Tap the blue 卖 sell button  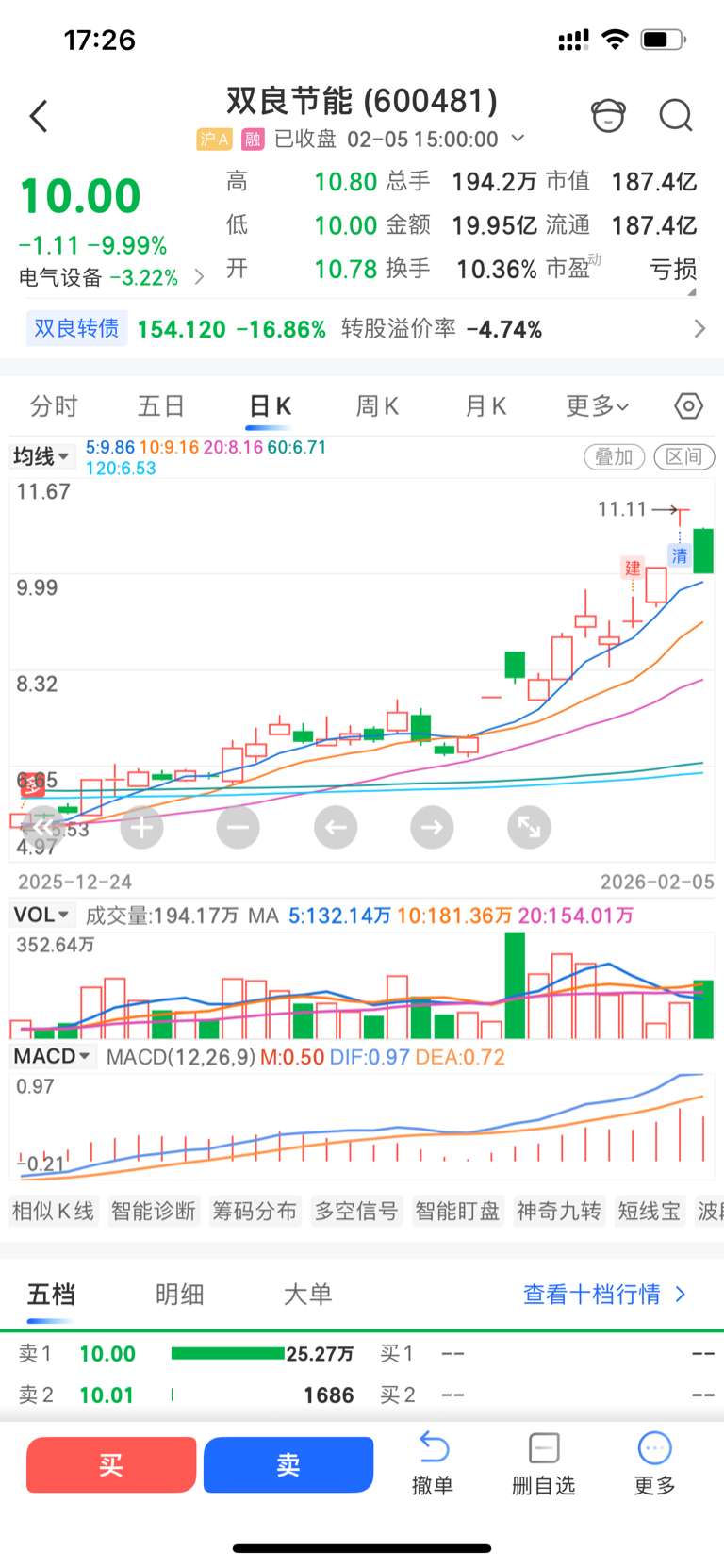pyautogui.click(x=288, y=1464)
